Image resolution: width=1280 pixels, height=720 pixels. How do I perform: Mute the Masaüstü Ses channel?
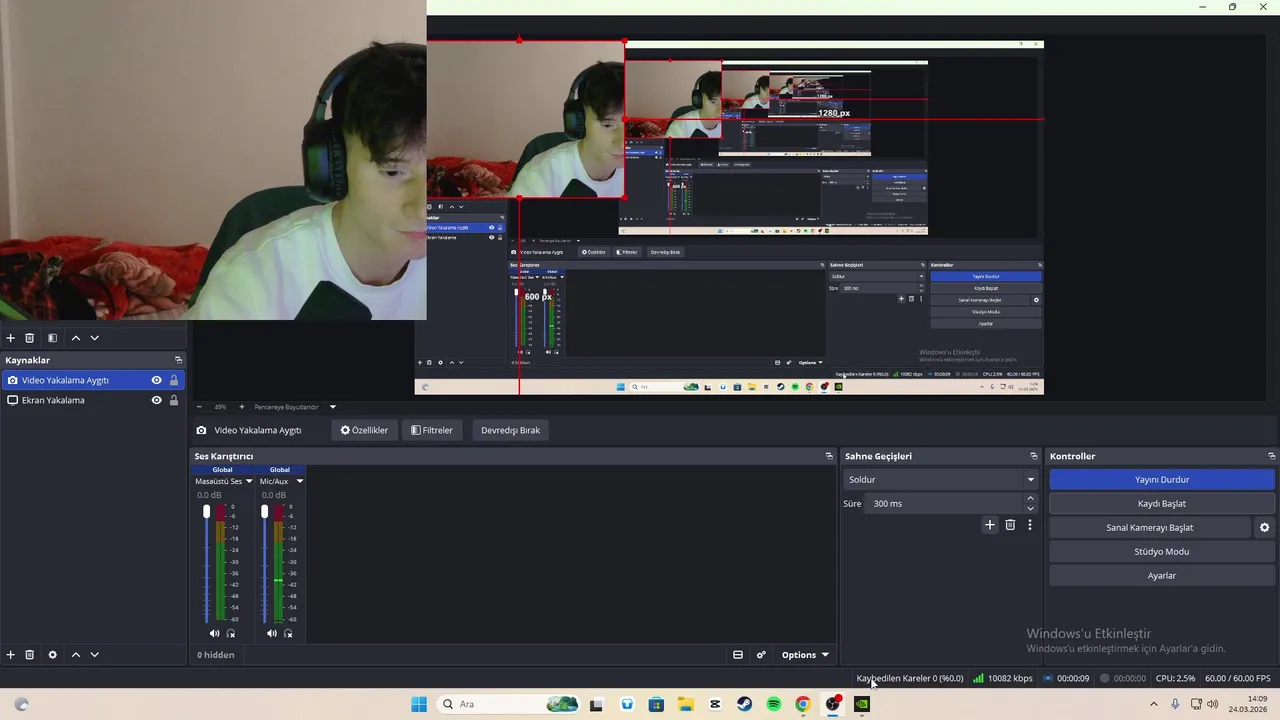point(214,633)
